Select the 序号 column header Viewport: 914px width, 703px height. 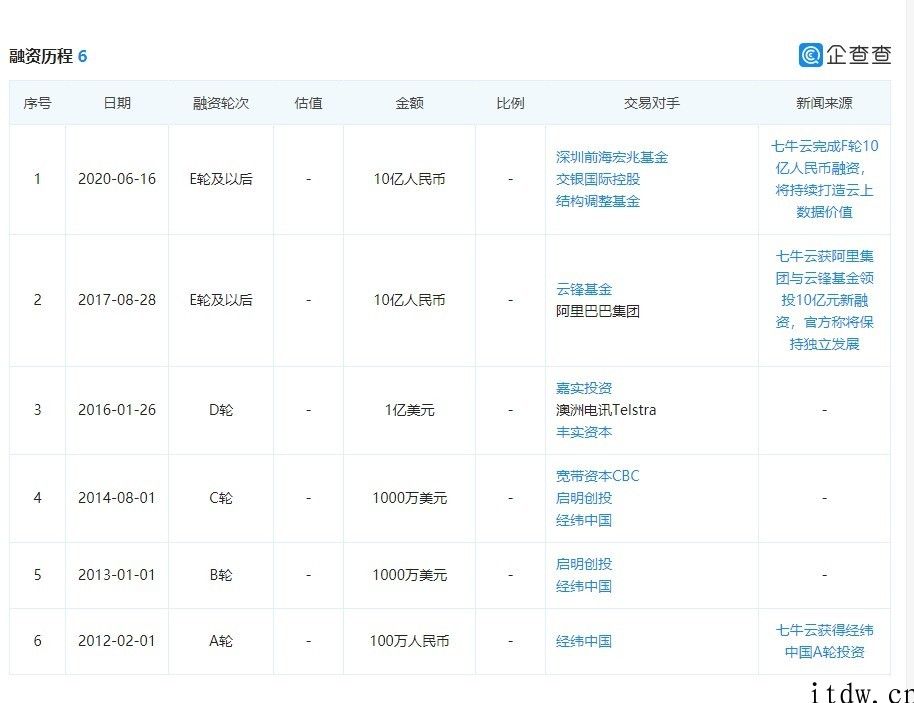point(37,103)
